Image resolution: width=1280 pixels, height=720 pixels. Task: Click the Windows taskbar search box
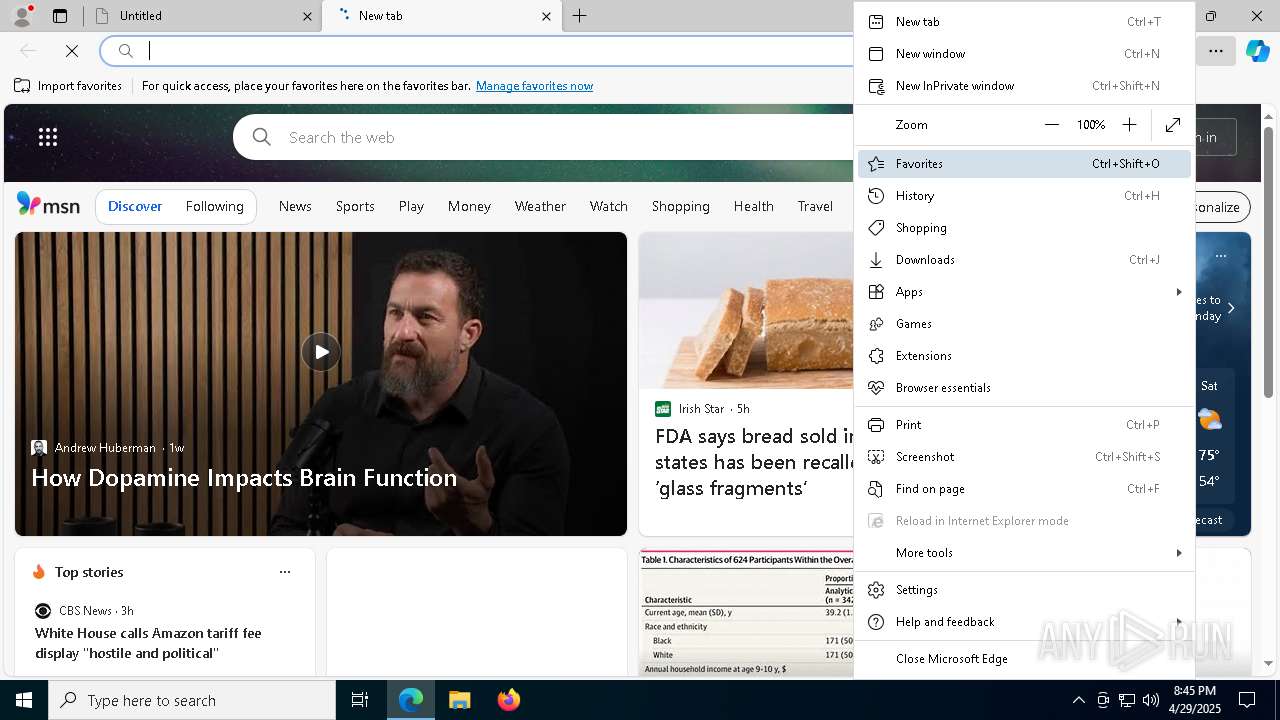coord(192,700)
